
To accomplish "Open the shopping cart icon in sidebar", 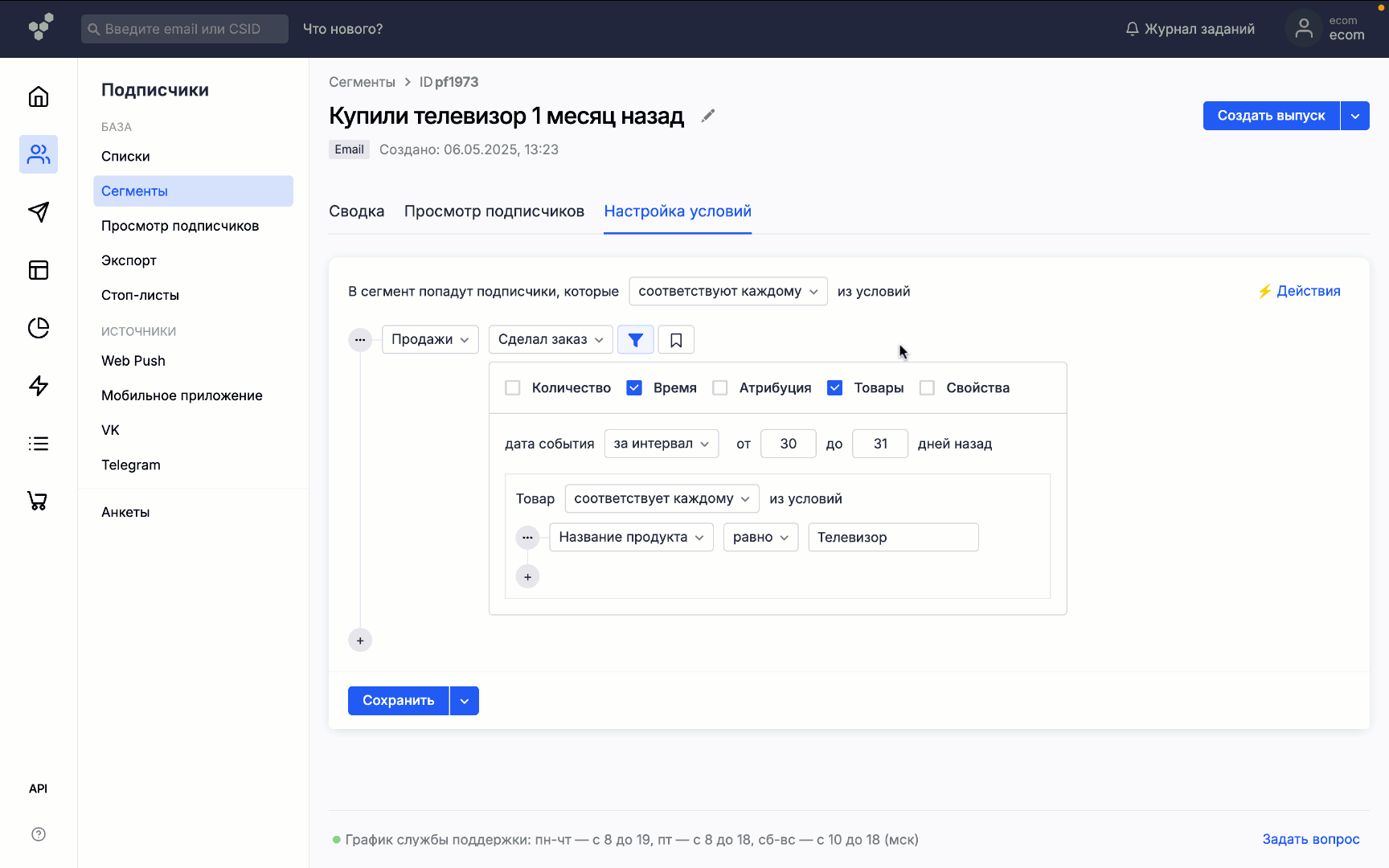I will (38, 502).
